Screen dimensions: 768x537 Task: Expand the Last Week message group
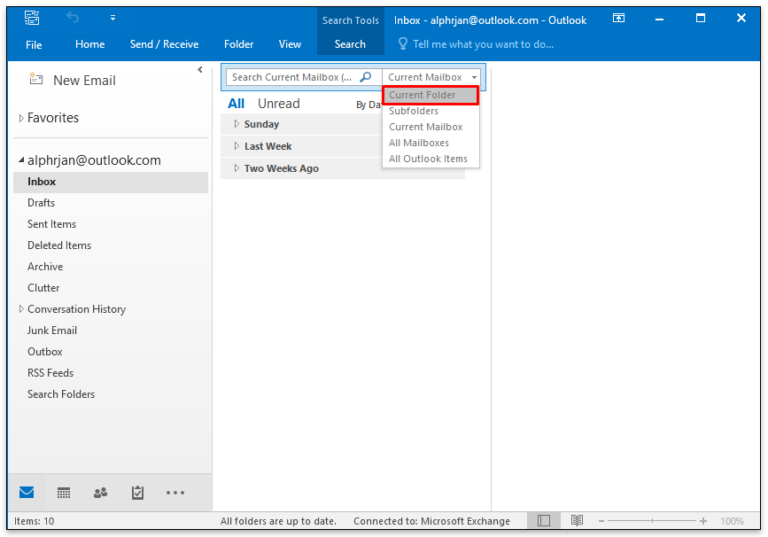coord(237,146)
